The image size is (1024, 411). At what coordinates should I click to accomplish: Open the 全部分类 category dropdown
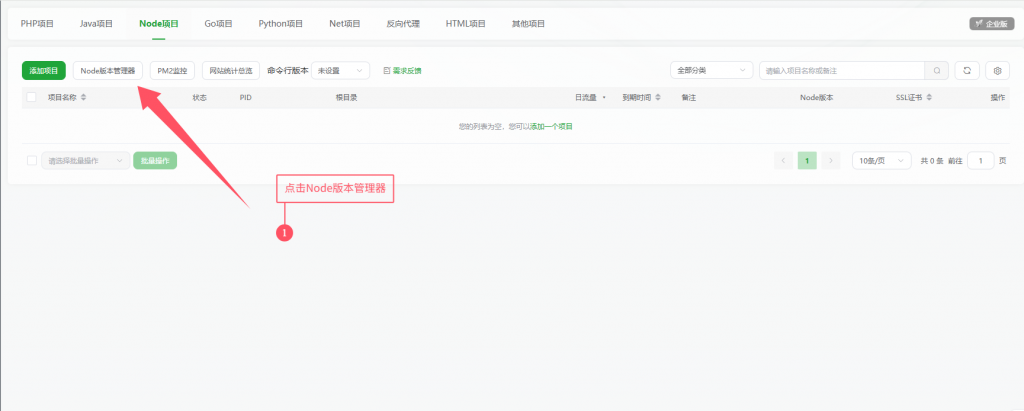[x=711, y=70]
